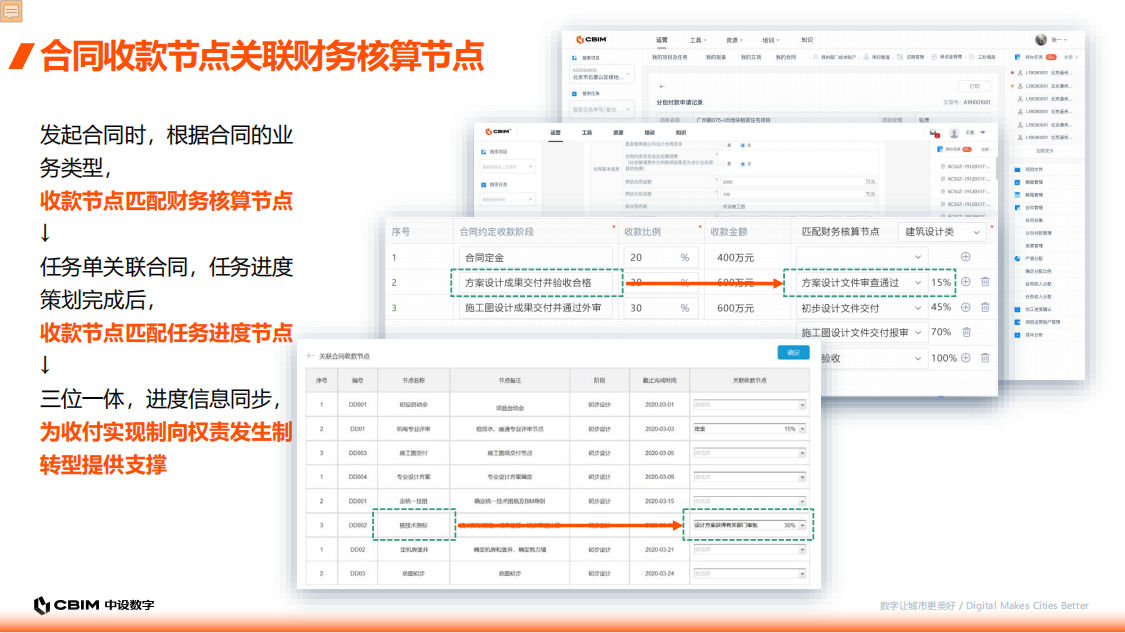Select 否 for 合同内是否包含总包管理费
Screen dimensions: 1125x633
click(743, 164)
